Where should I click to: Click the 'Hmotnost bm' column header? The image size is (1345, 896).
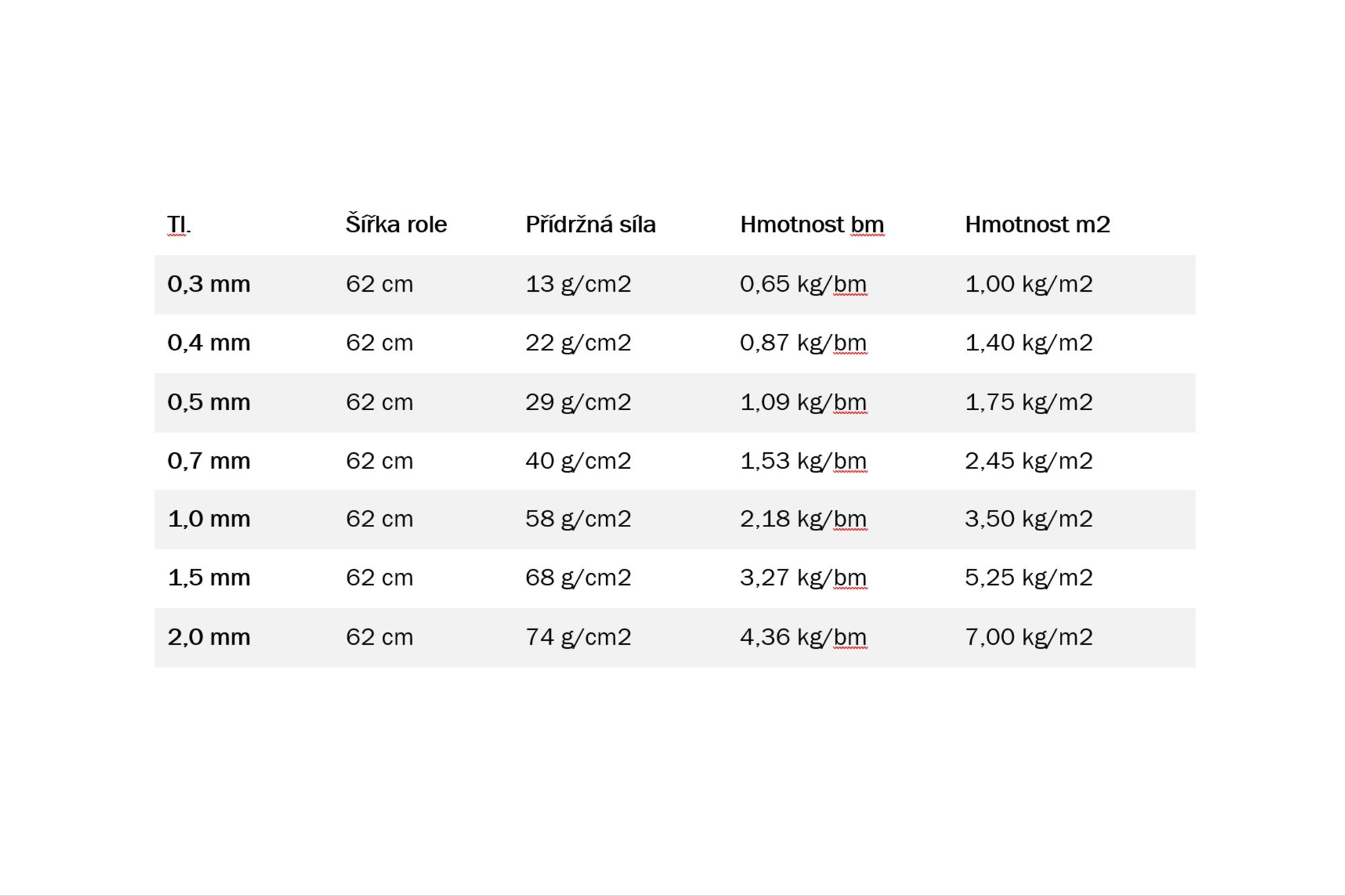(x=812, y=225)
